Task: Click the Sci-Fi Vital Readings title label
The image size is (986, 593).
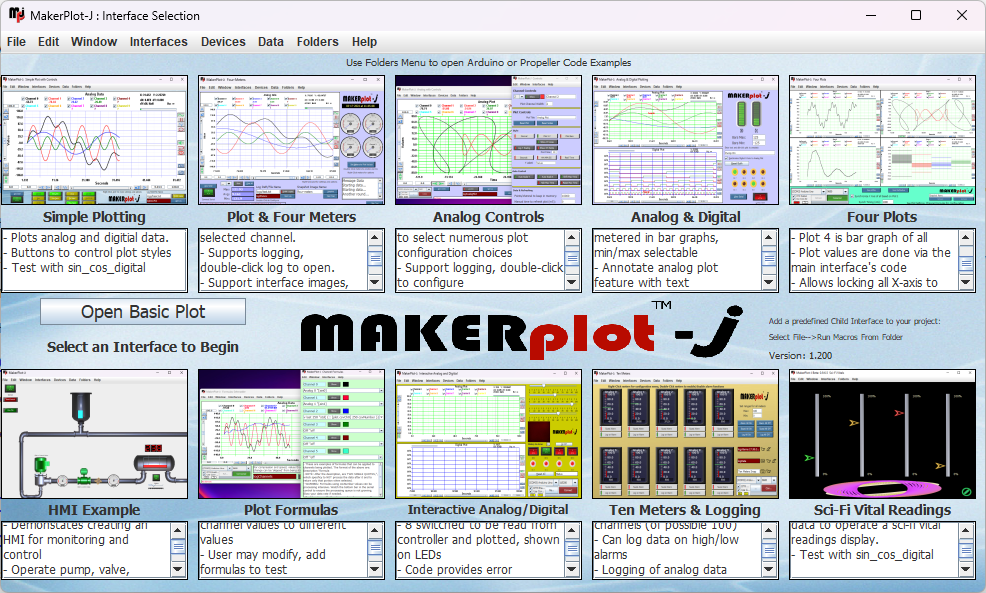Action: click(x=882, y=510)
